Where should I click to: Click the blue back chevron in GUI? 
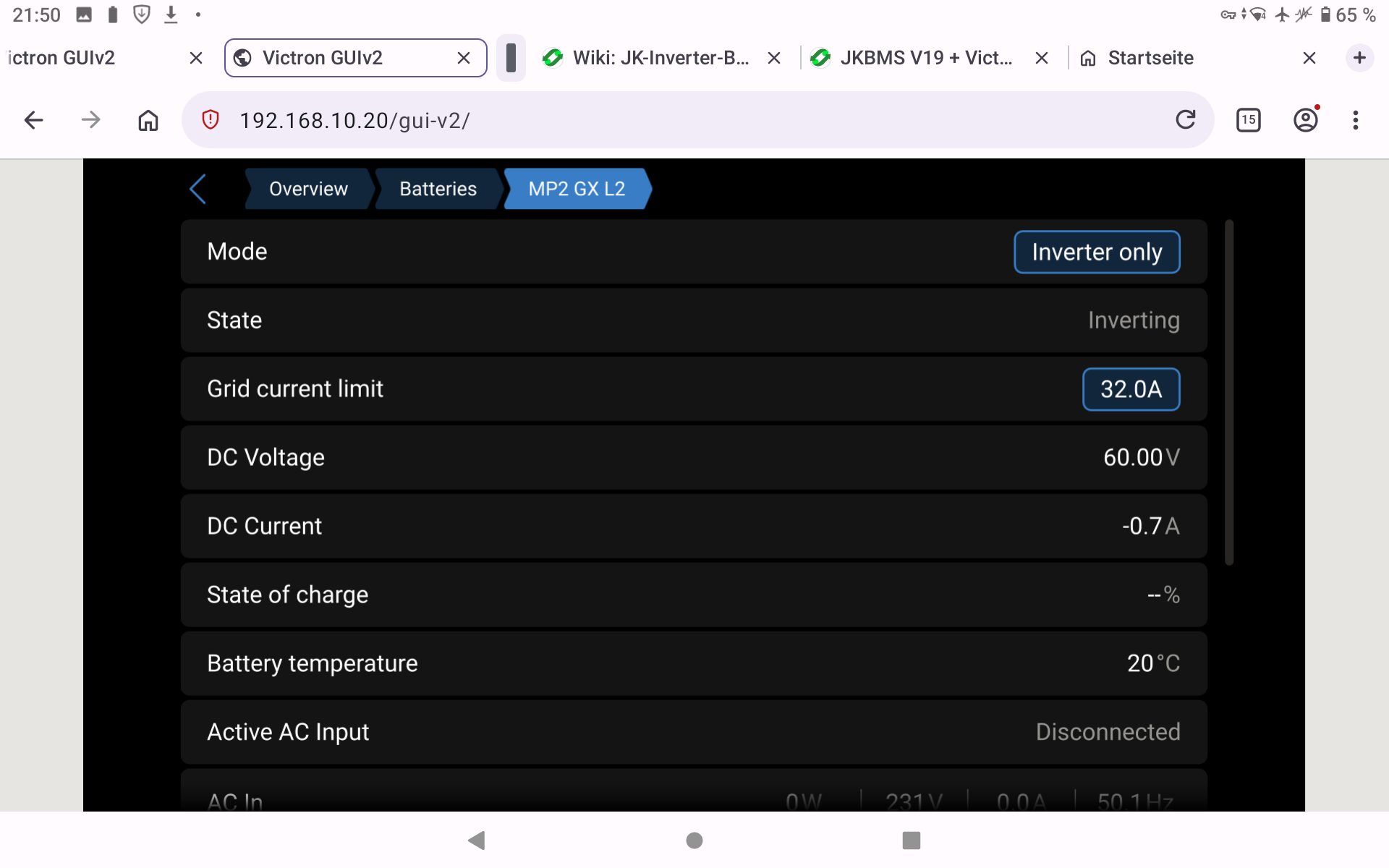point(197,189)
